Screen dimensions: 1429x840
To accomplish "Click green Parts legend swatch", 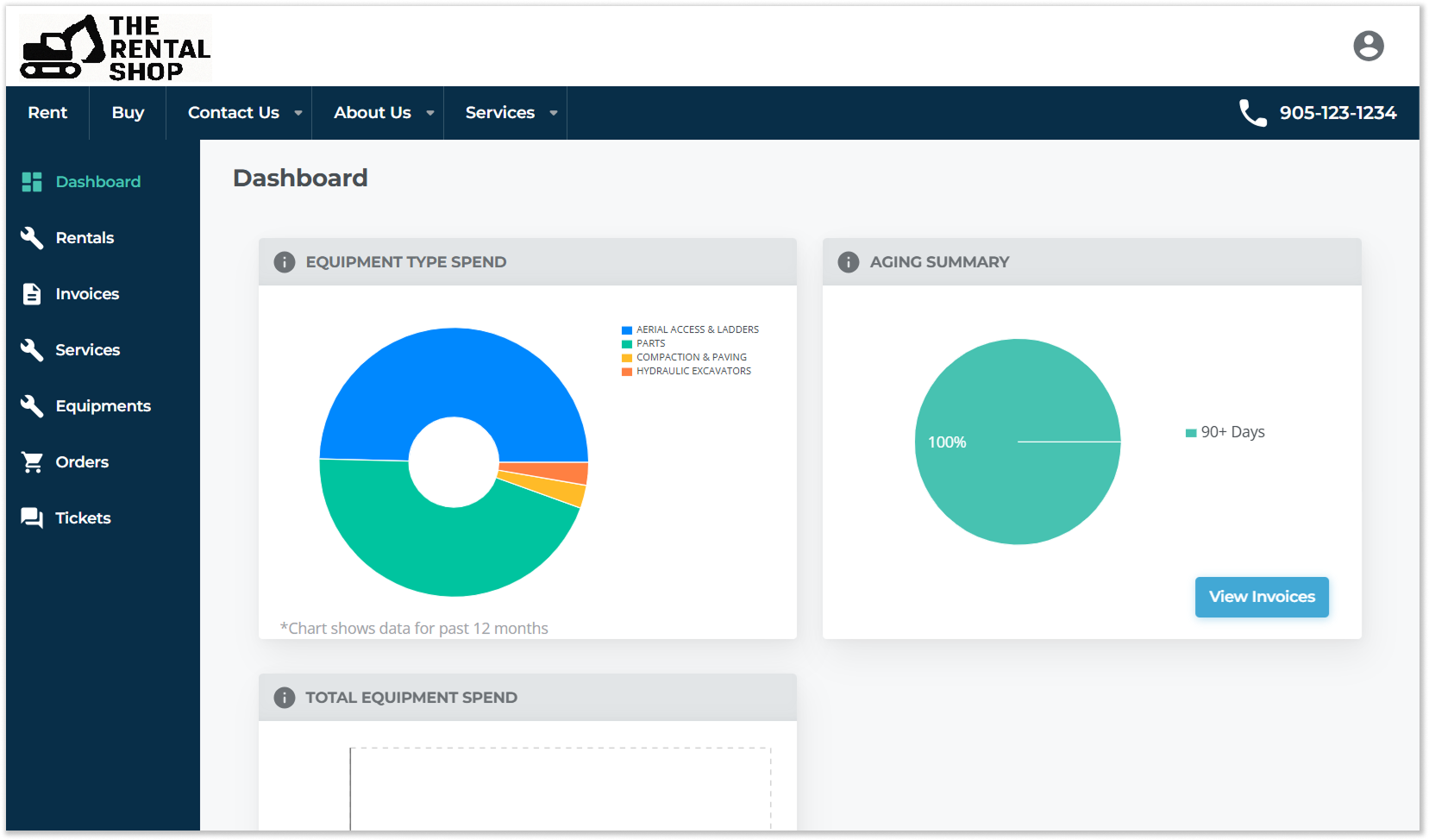I will coord(627,344).
